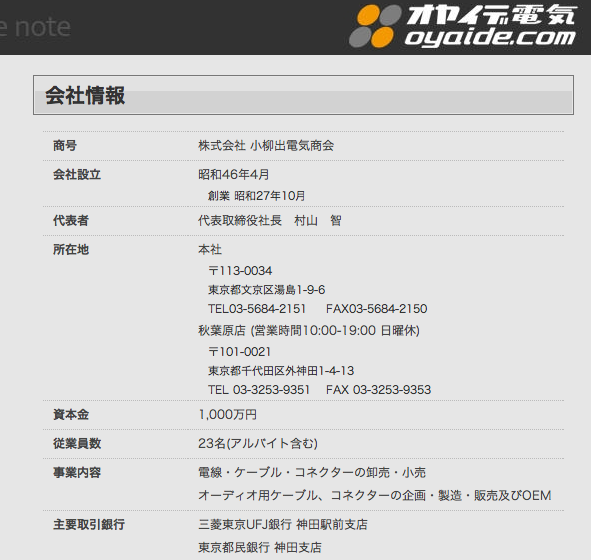Select 三菱東京UFJ銀行 神田駅前支店
This screenshot has width=591, height=560.
(283, 524)
